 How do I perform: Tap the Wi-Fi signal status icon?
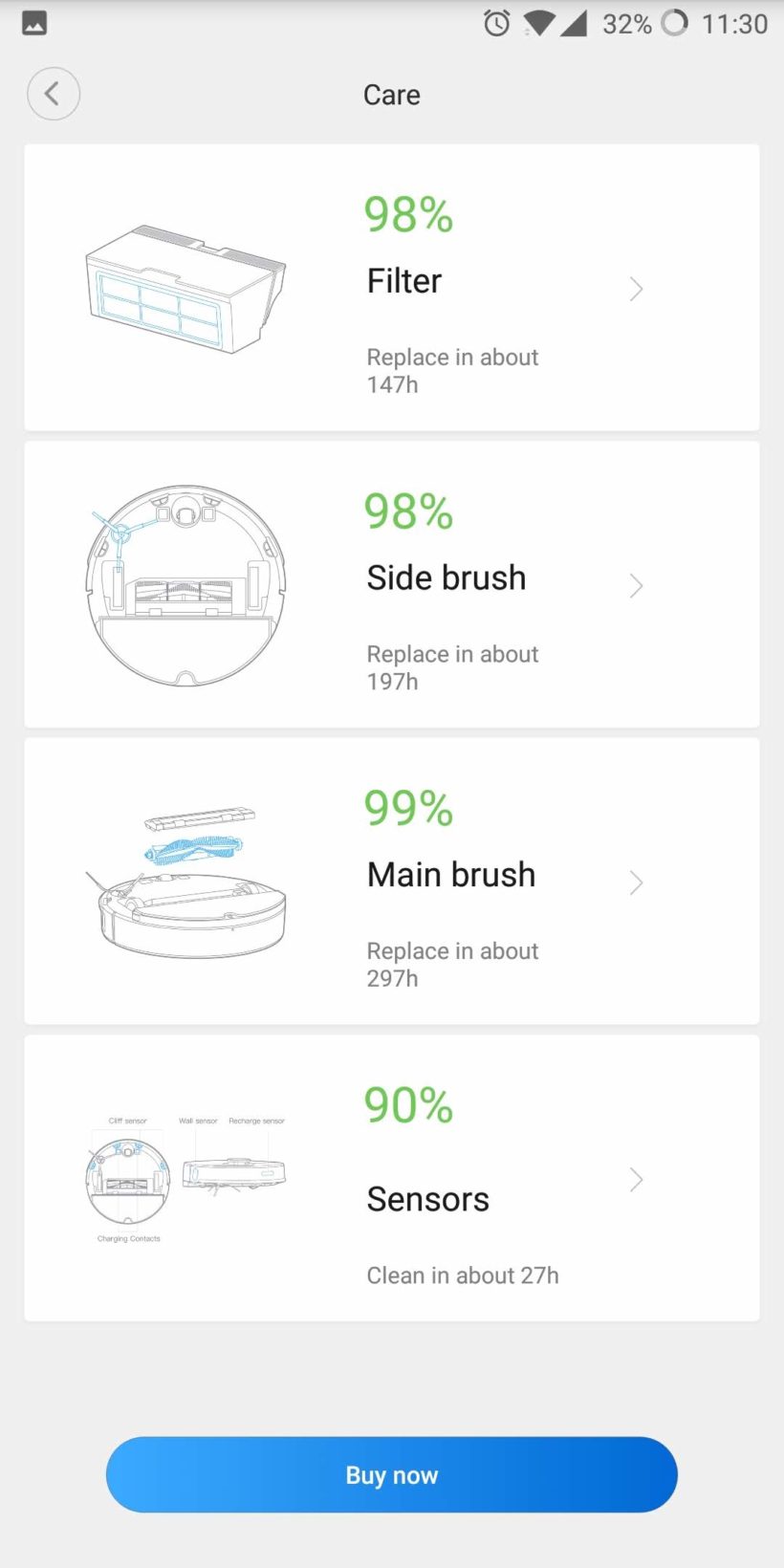pos(539,23)
